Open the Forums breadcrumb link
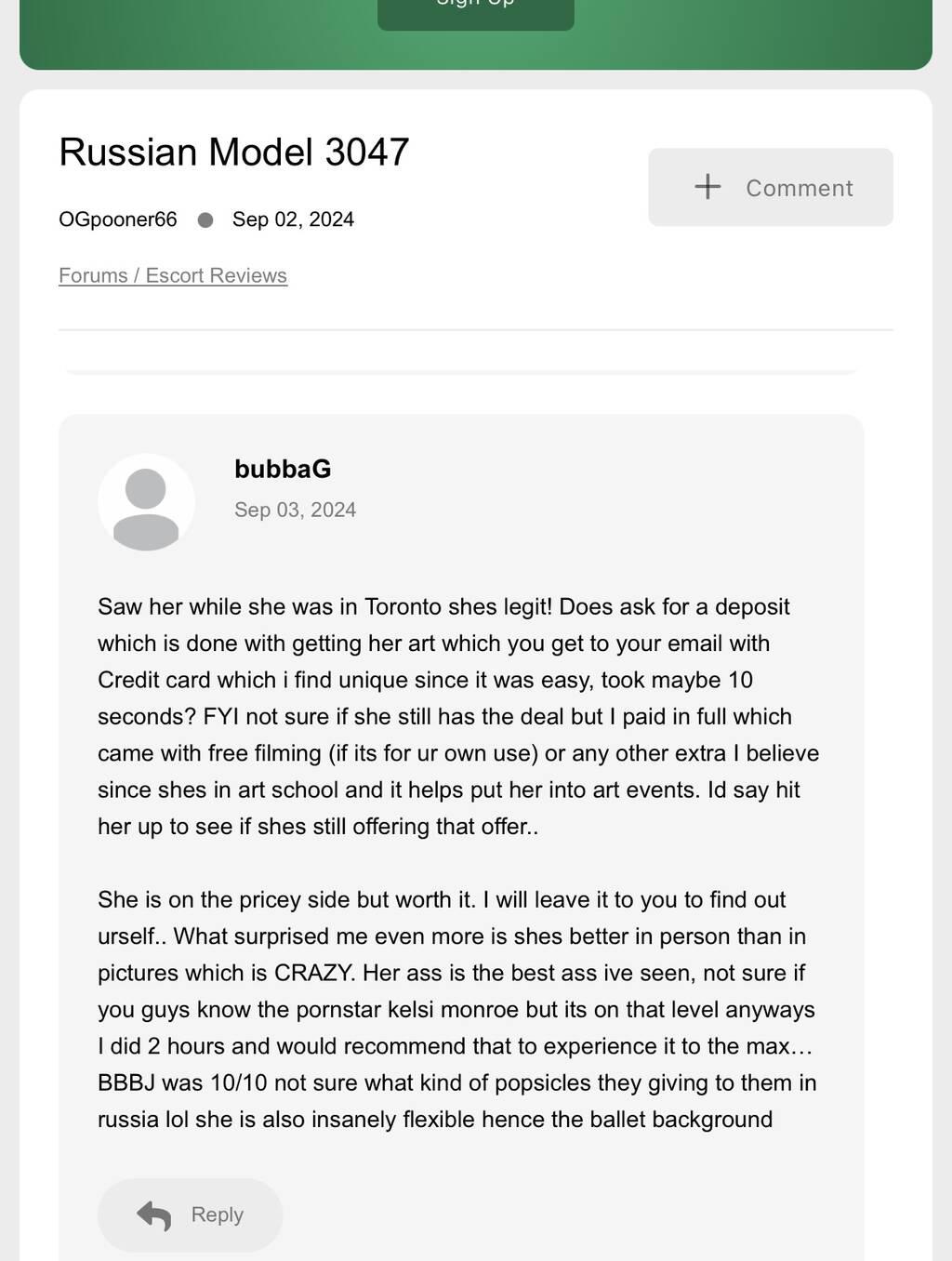 (x=93, y=276)
